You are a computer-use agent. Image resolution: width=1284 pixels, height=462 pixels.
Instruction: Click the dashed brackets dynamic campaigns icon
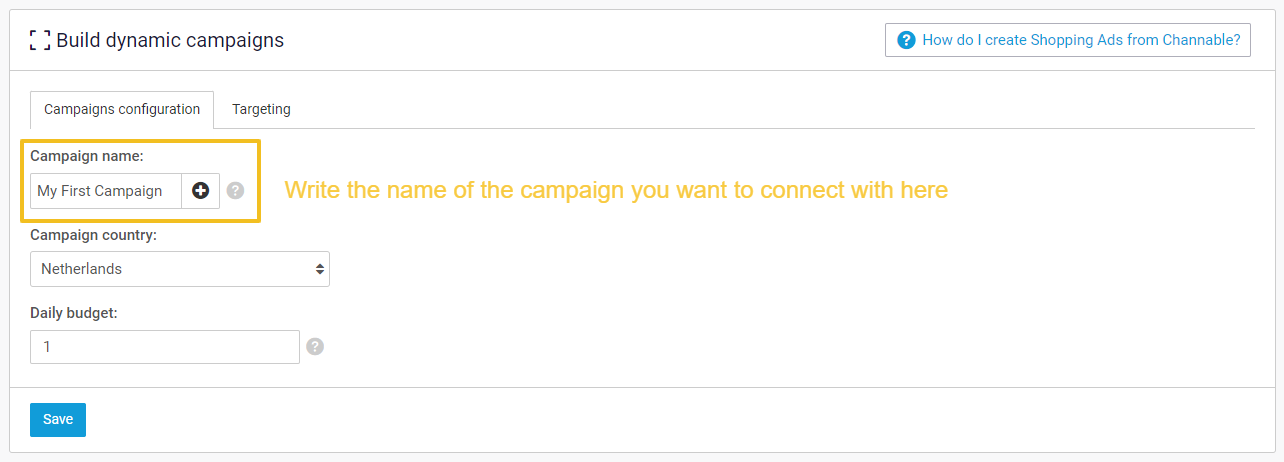coord(40,40)
